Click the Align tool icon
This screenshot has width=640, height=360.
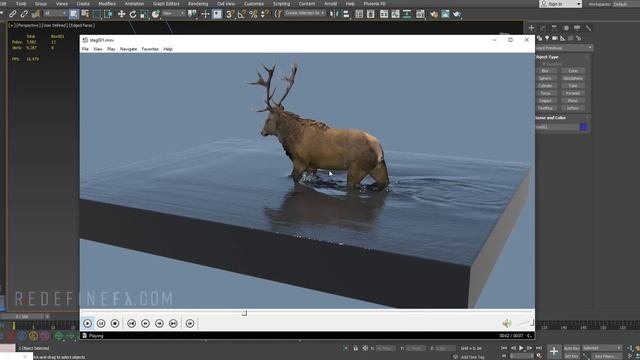tap(346, 14)
